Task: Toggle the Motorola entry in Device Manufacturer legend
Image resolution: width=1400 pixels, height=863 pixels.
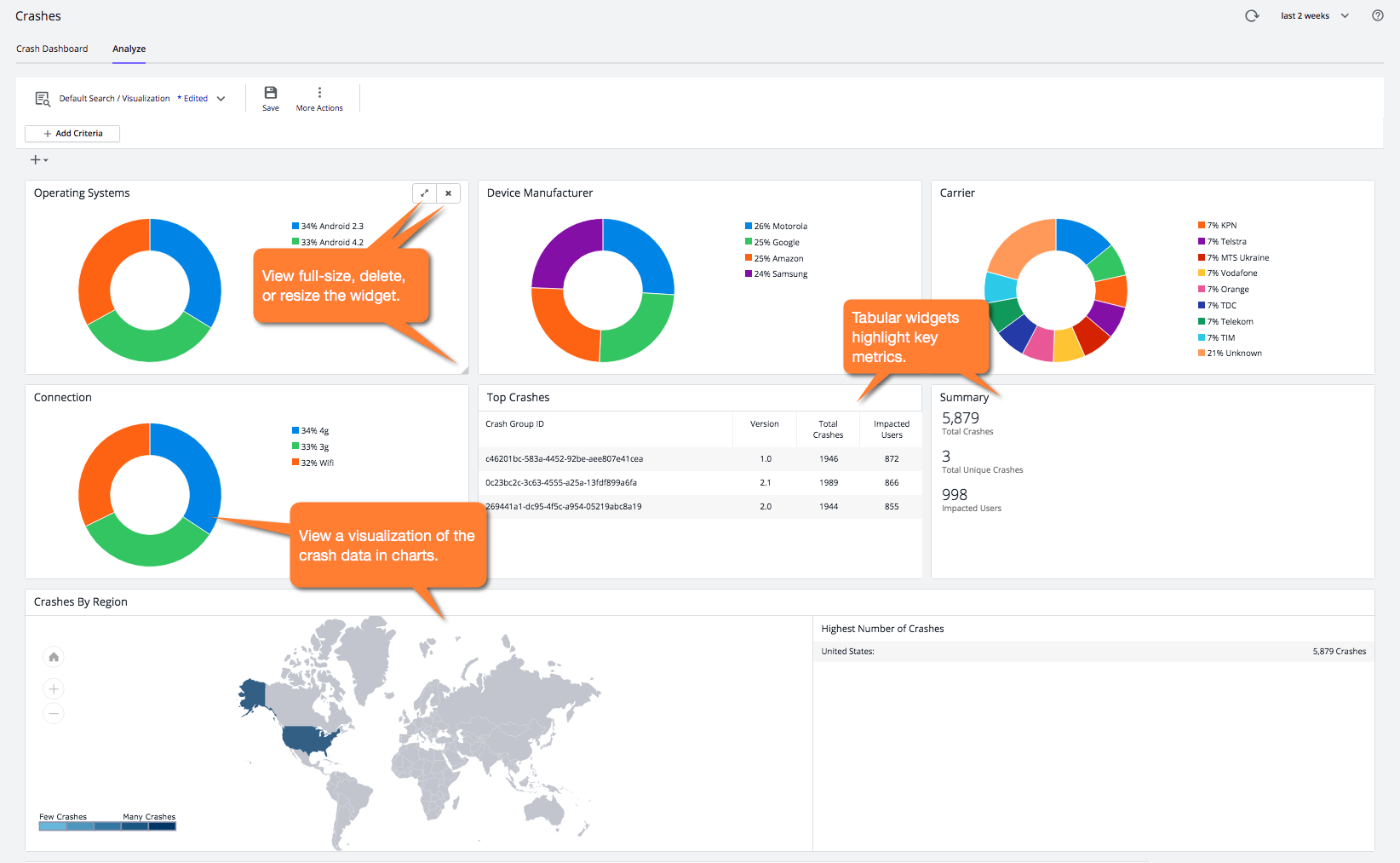Action: pyautogui.click(x=775, y=226)
